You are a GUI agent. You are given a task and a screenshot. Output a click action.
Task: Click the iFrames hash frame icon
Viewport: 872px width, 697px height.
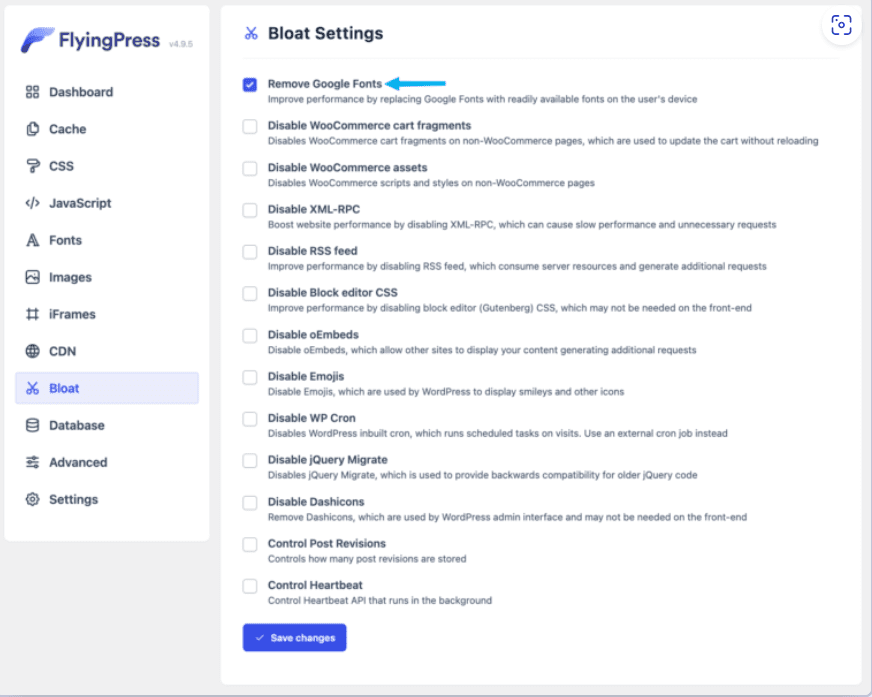[32, 314]
